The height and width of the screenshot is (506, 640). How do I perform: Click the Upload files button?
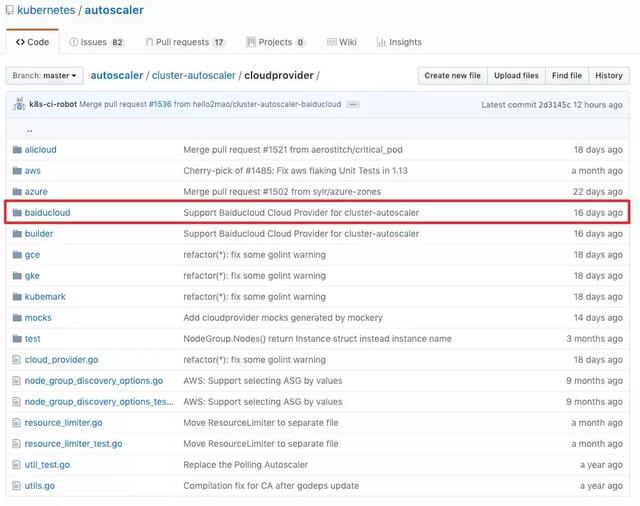pyautogui.click(x=516, y=76)
